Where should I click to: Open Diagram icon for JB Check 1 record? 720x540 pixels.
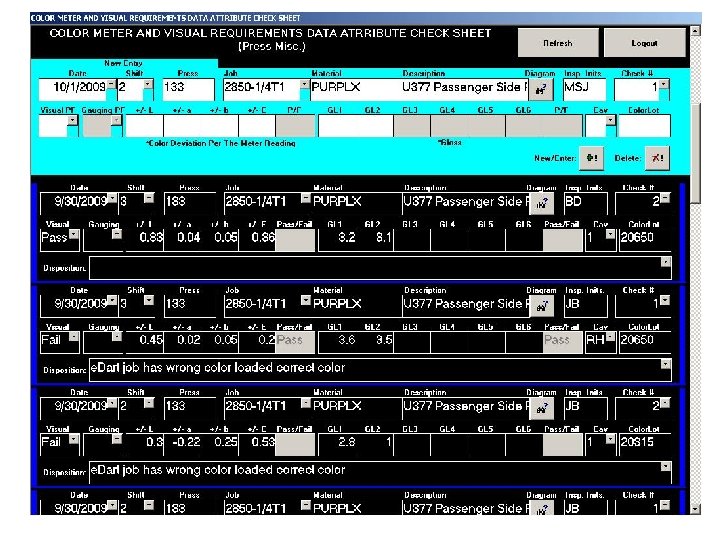[541, 305]
